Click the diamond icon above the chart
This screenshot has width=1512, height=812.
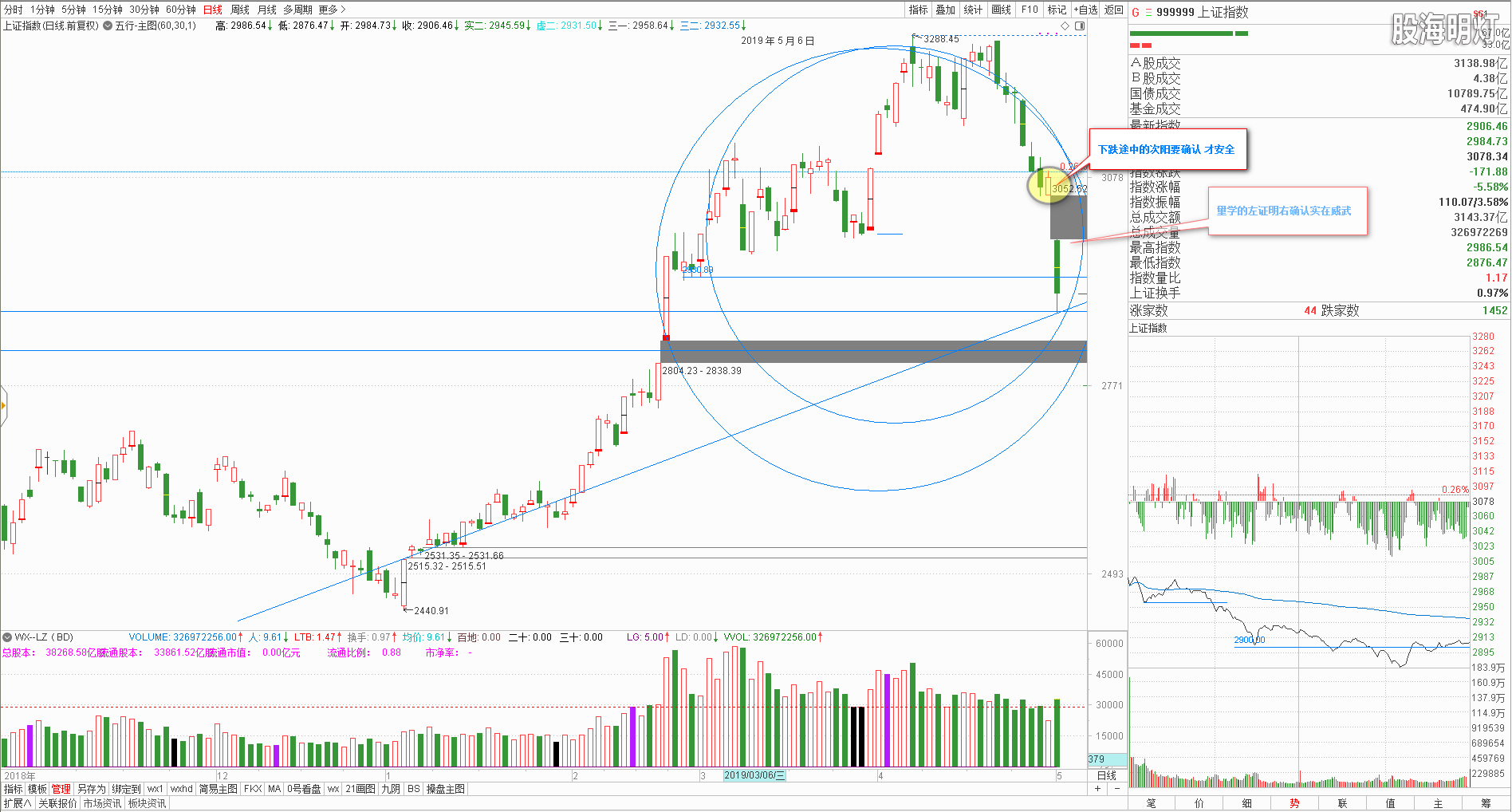[1065, 26]
